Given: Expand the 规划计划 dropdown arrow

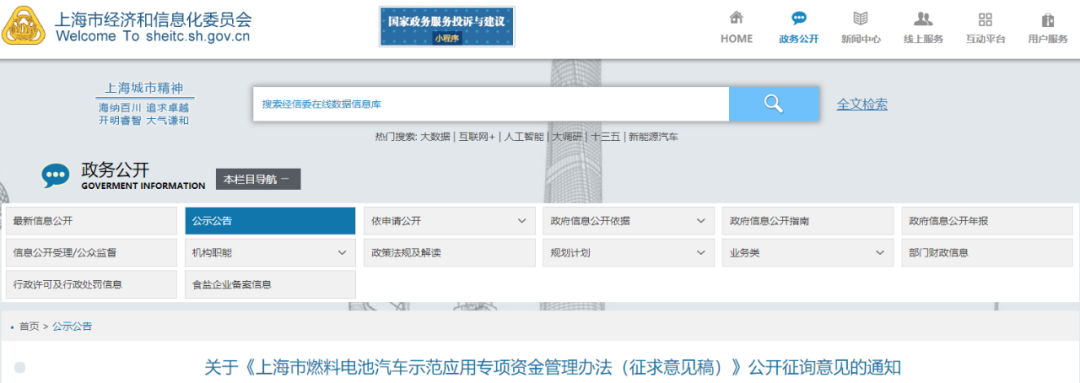Looking at the screenshot, I should (x=700, y=253).
